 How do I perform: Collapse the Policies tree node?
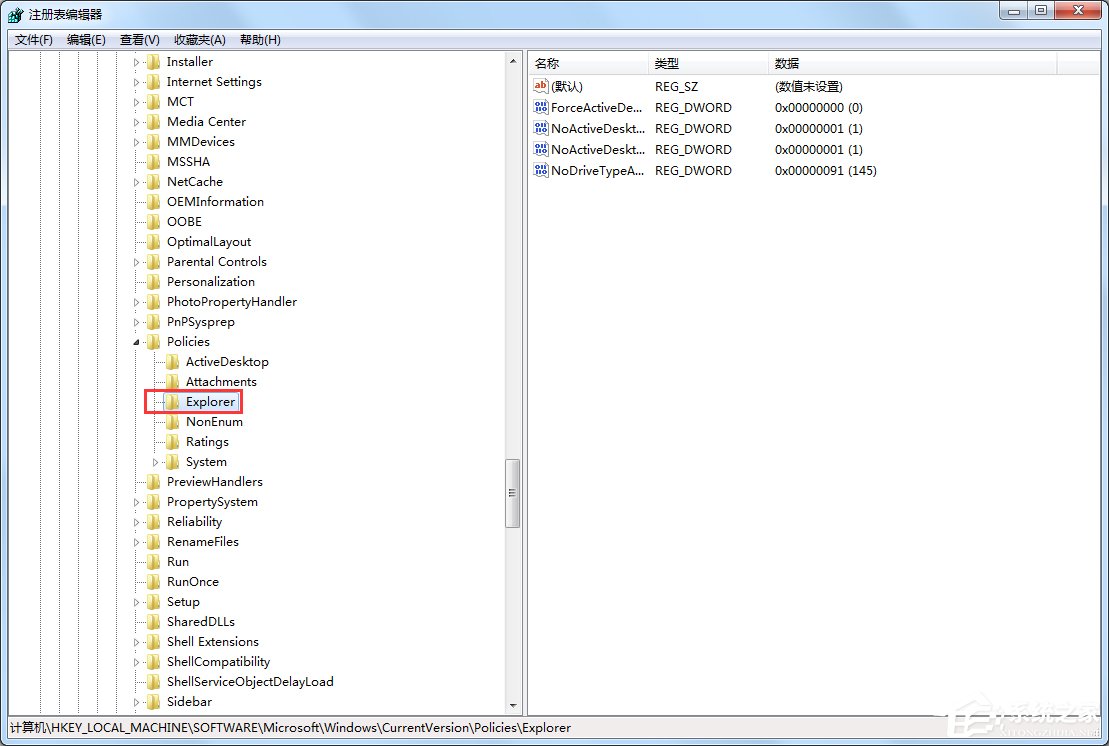tap(136, 341)
